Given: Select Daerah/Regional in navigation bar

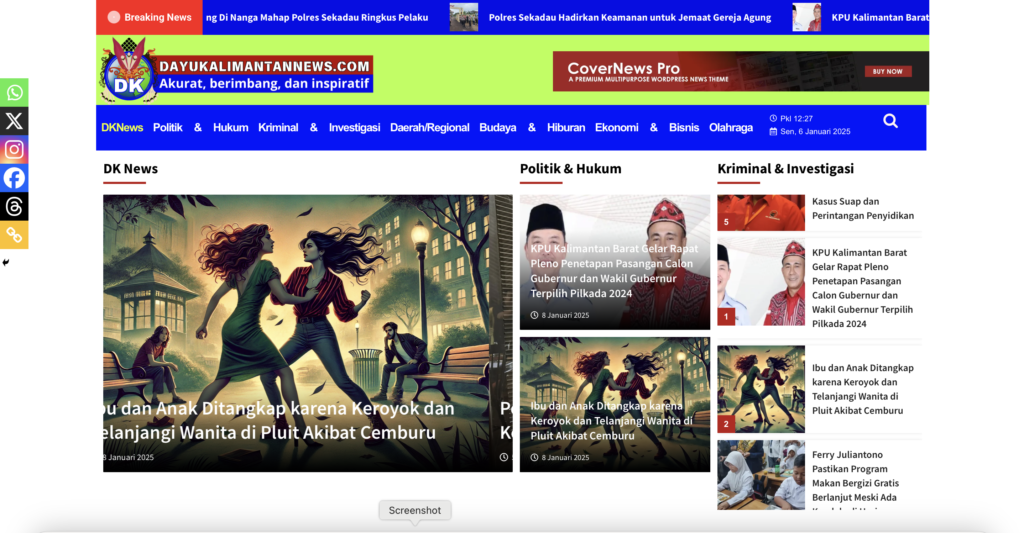Looking at the screenshot, I should pyautogui.click(x=429, y=128).
